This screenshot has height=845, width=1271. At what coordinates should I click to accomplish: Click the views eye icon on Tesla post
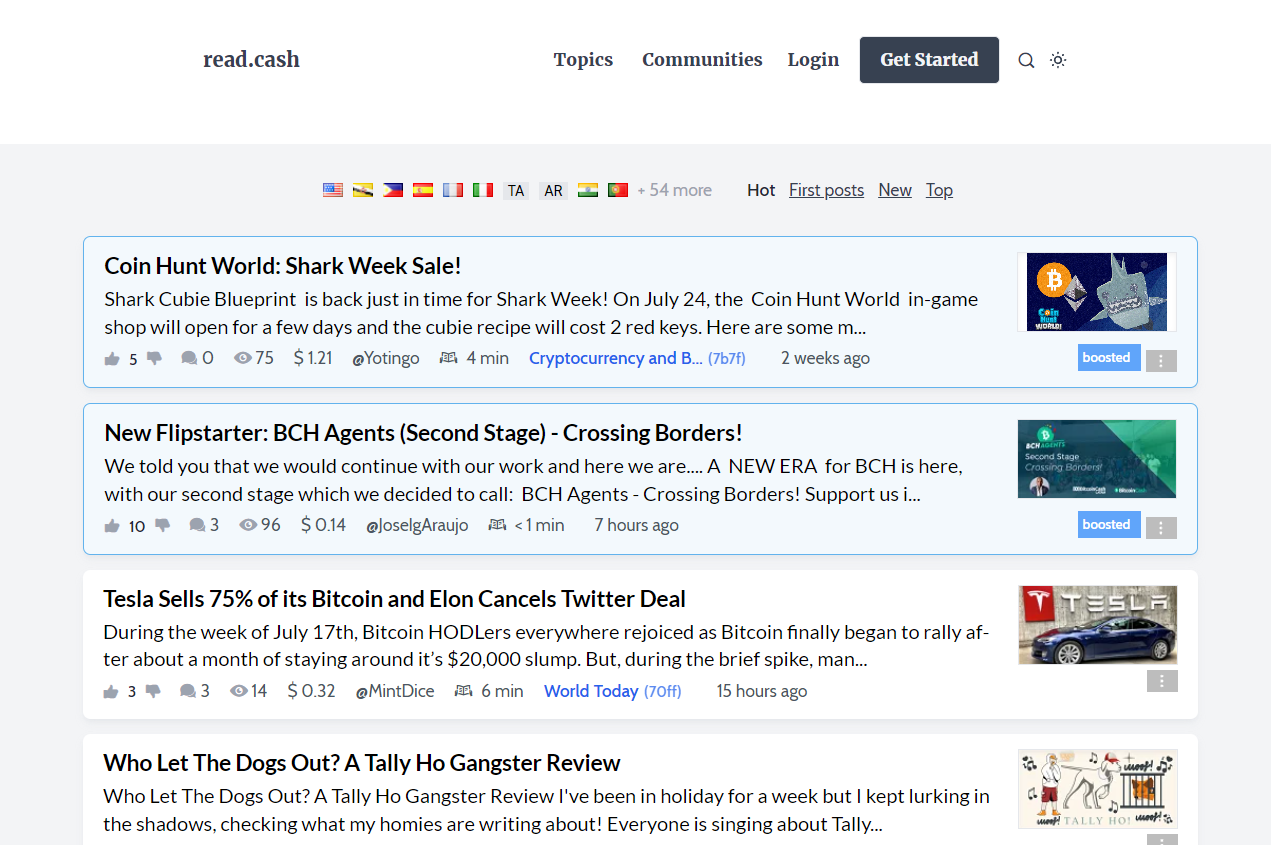coord(239,691)
